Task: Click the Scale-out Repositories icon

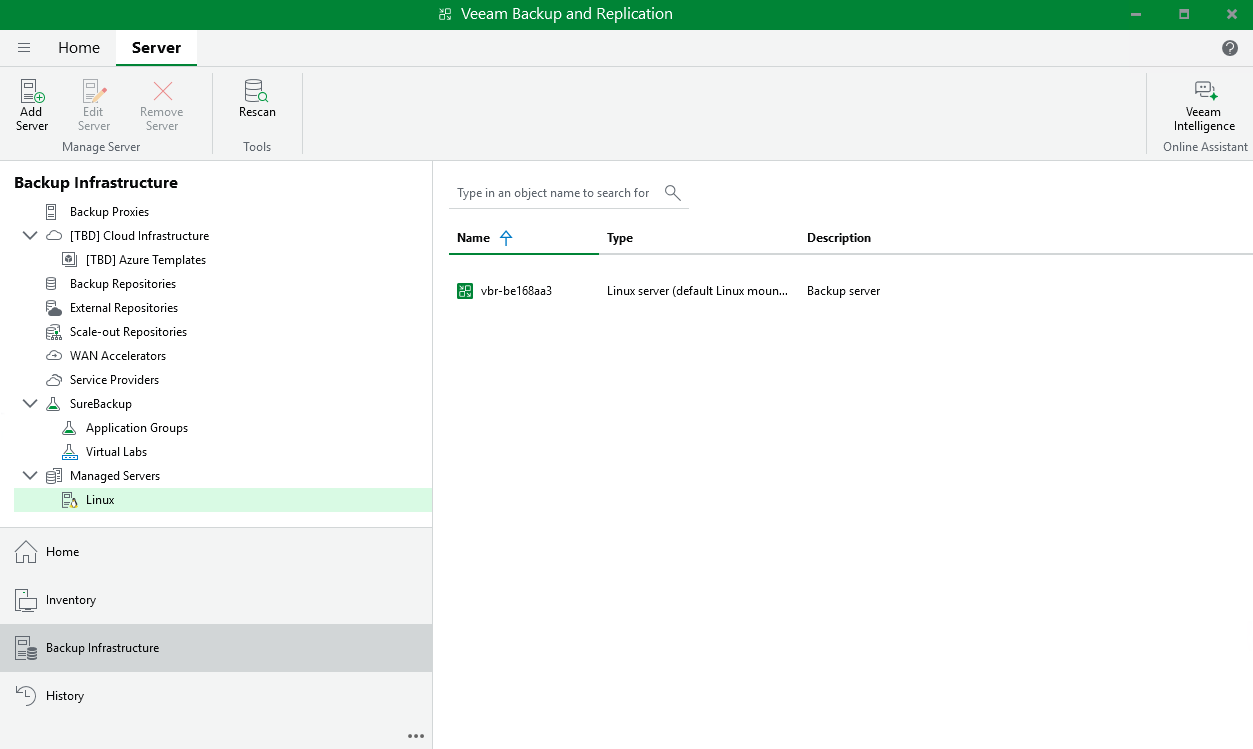Action: pos(53,332)
